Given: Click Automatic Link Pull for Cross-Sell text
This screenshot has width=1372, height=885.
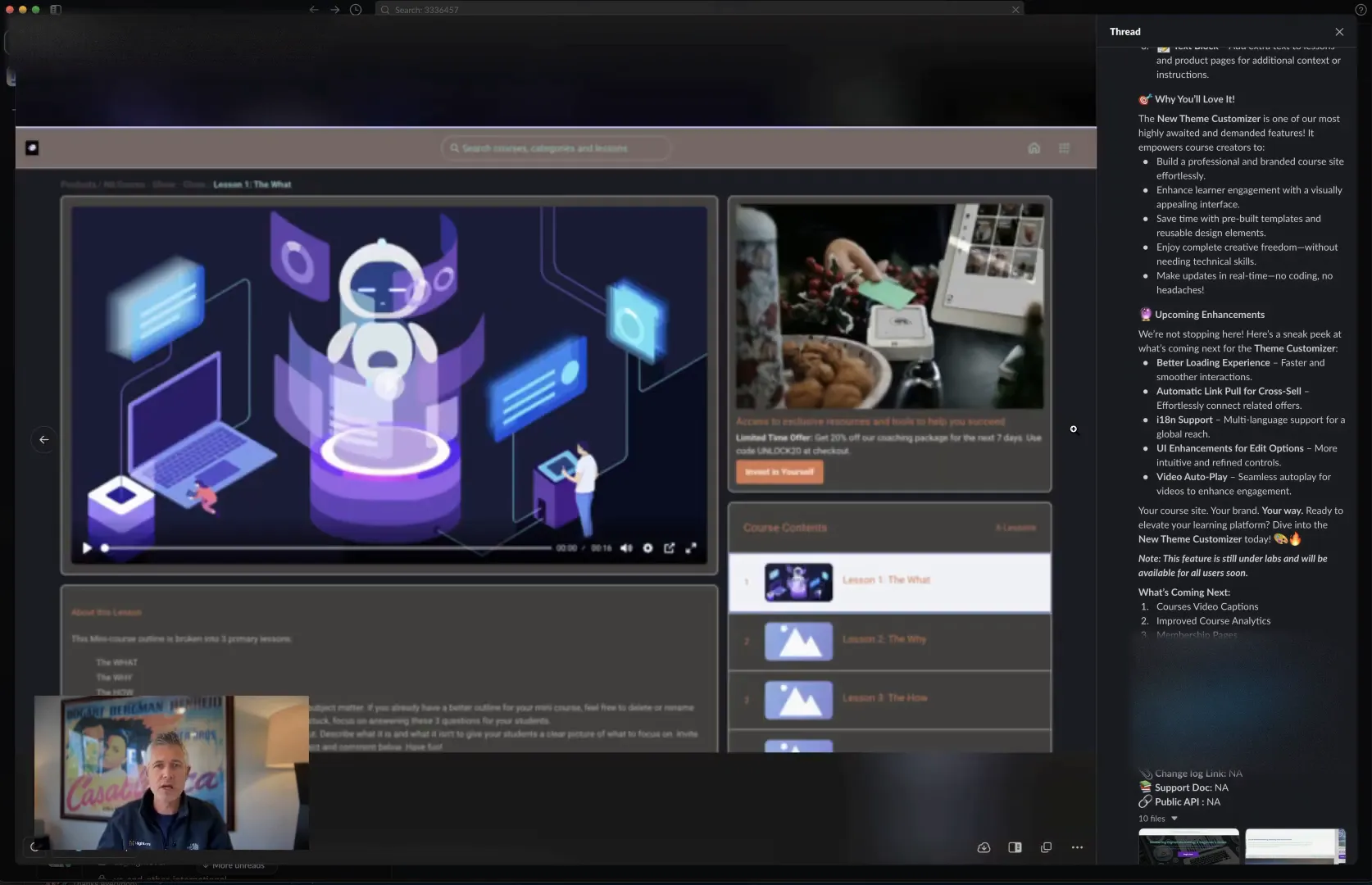Looking at the screenshot, I should tap(1229, 392).
